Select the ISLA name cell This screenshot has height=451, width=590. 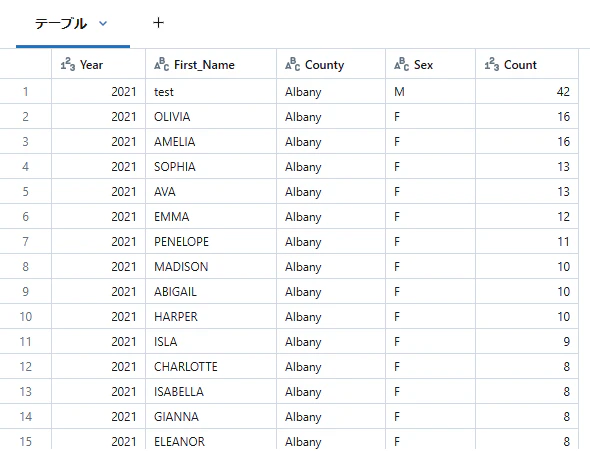(x=211, y=342)
